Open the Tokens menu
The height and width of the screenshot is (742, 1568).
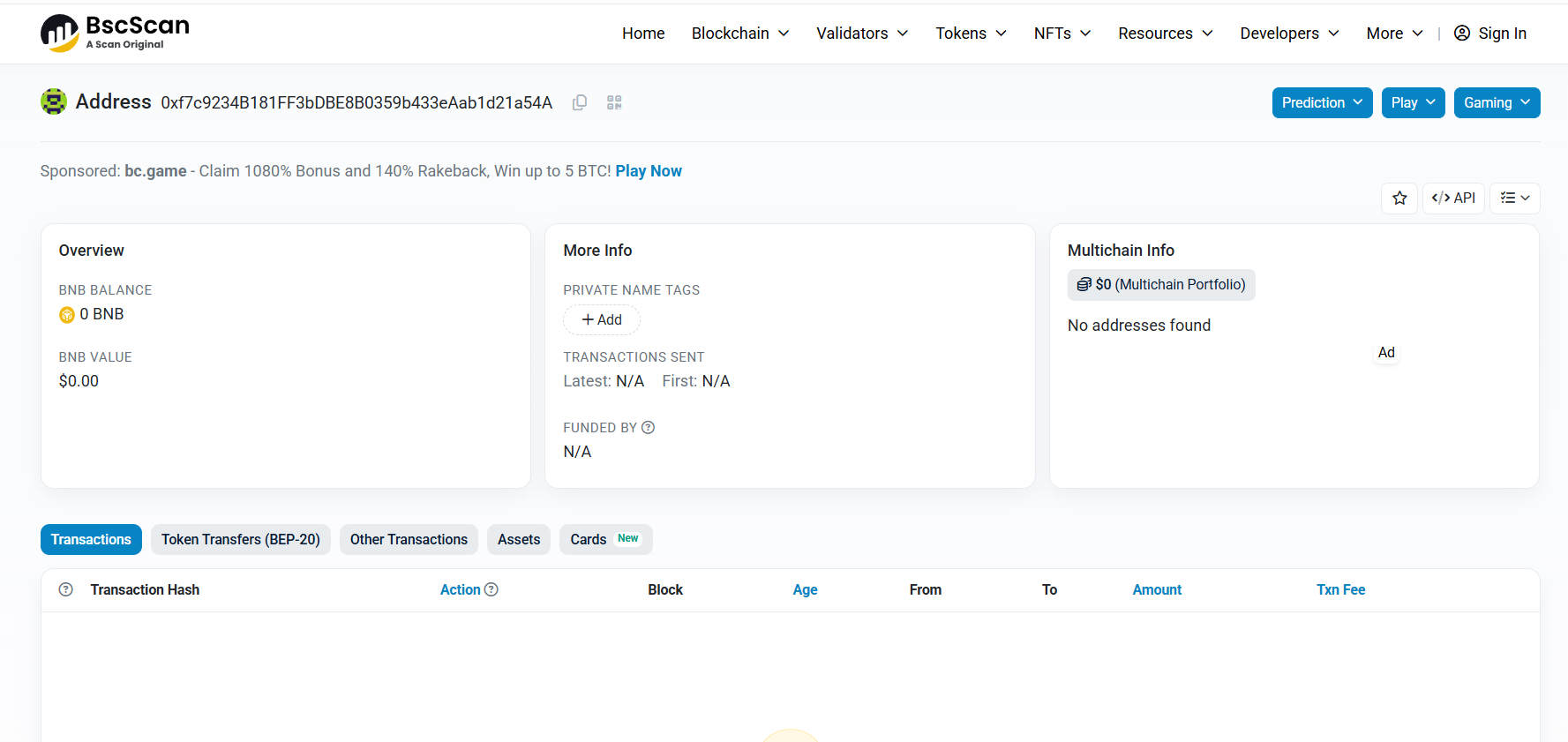click(972, 34)
